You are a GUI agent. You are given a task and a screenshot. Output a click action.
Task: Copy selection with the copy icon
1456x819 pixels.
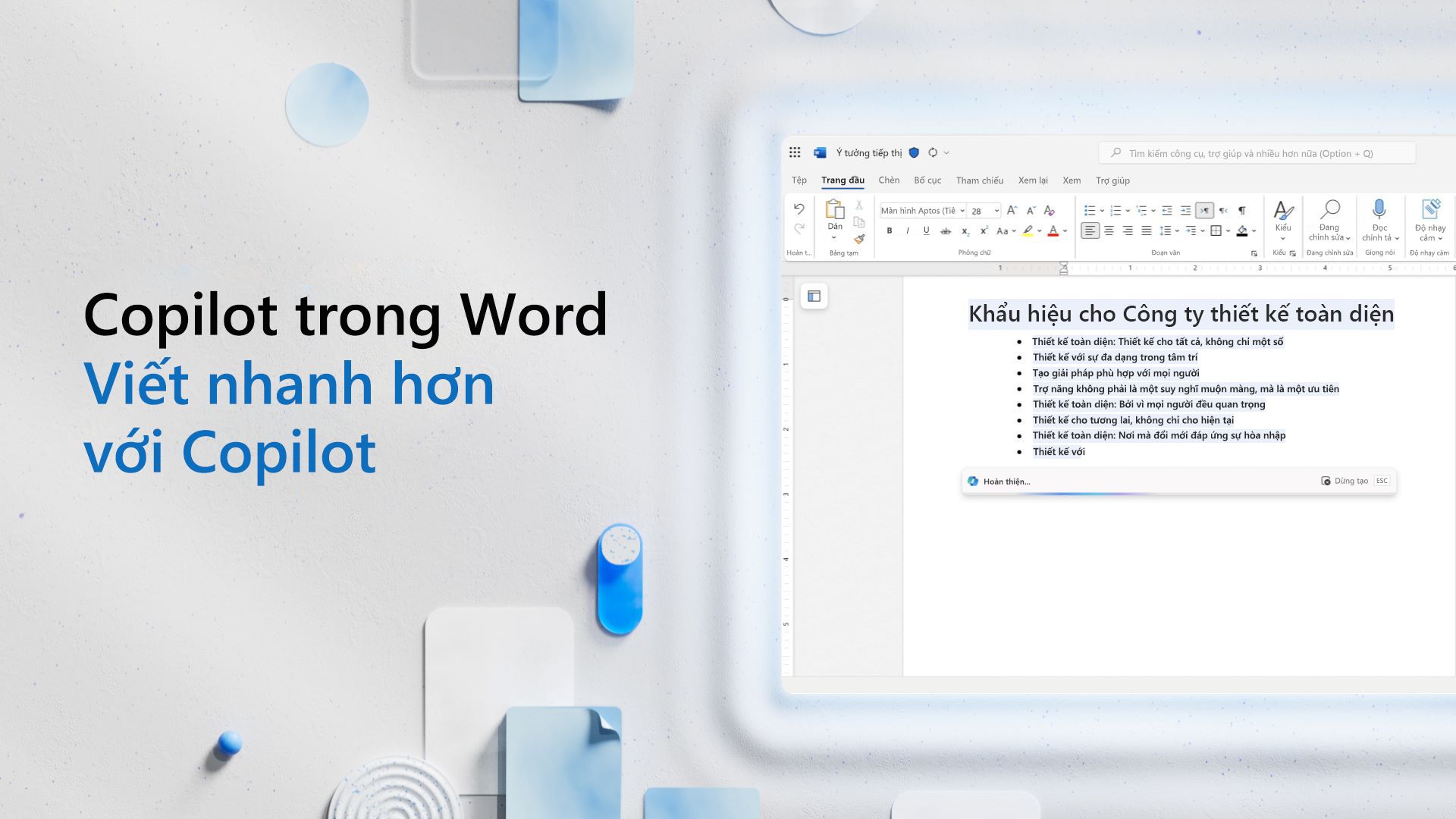pyautogui.click(x=859, y=221)
